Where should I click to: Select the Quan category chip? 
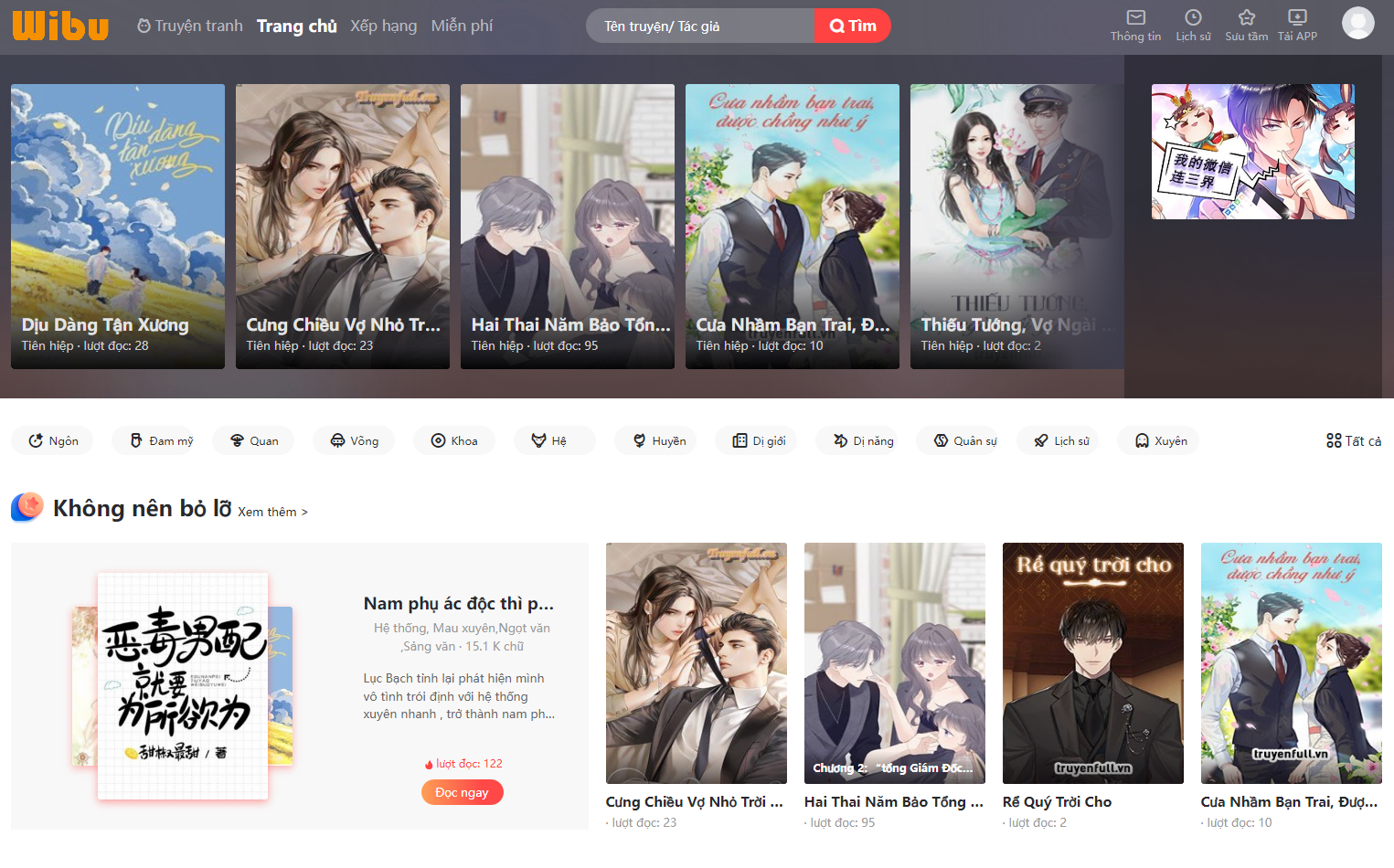click(254, 440)
